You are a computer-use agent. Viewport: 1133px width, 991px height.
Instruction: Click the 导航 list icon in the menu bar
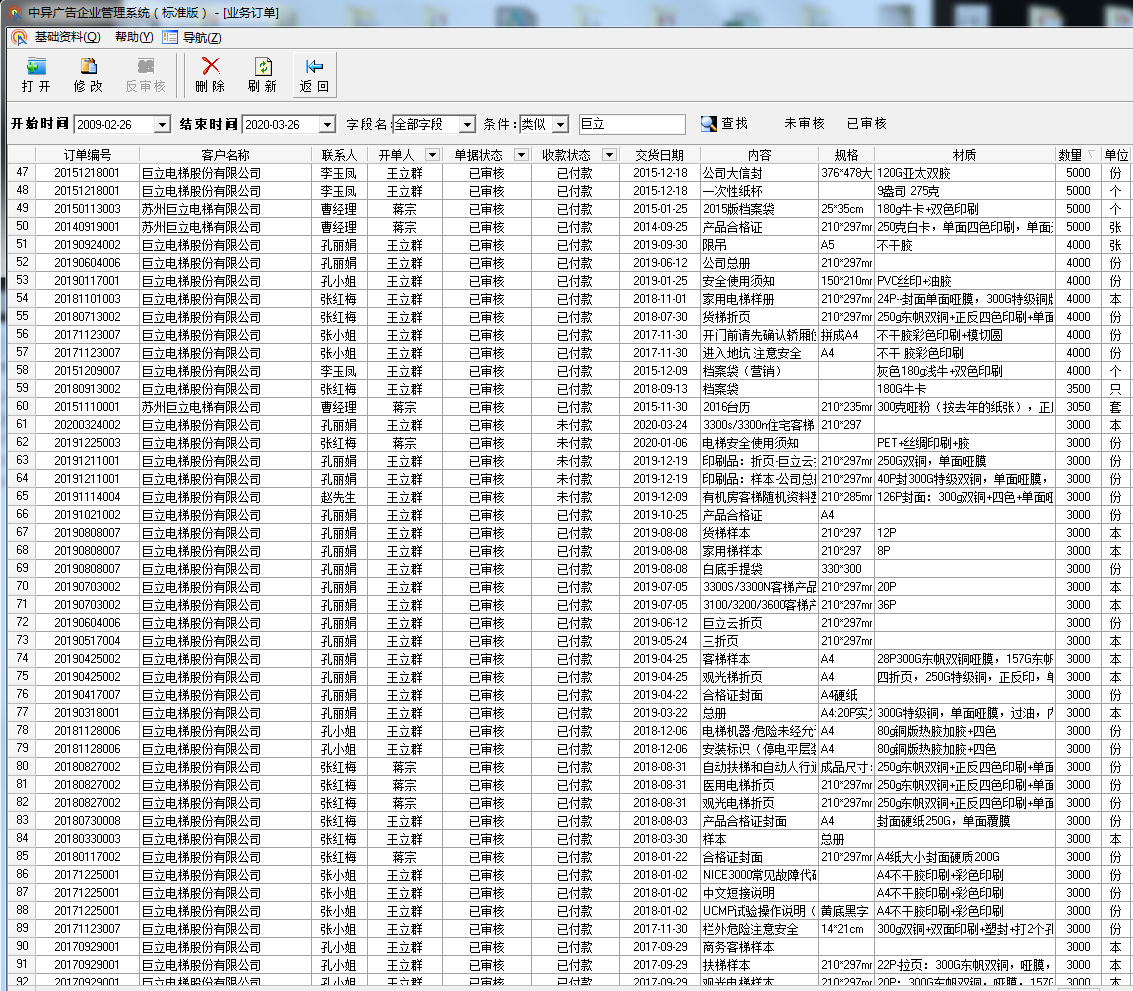click(170, 37)
